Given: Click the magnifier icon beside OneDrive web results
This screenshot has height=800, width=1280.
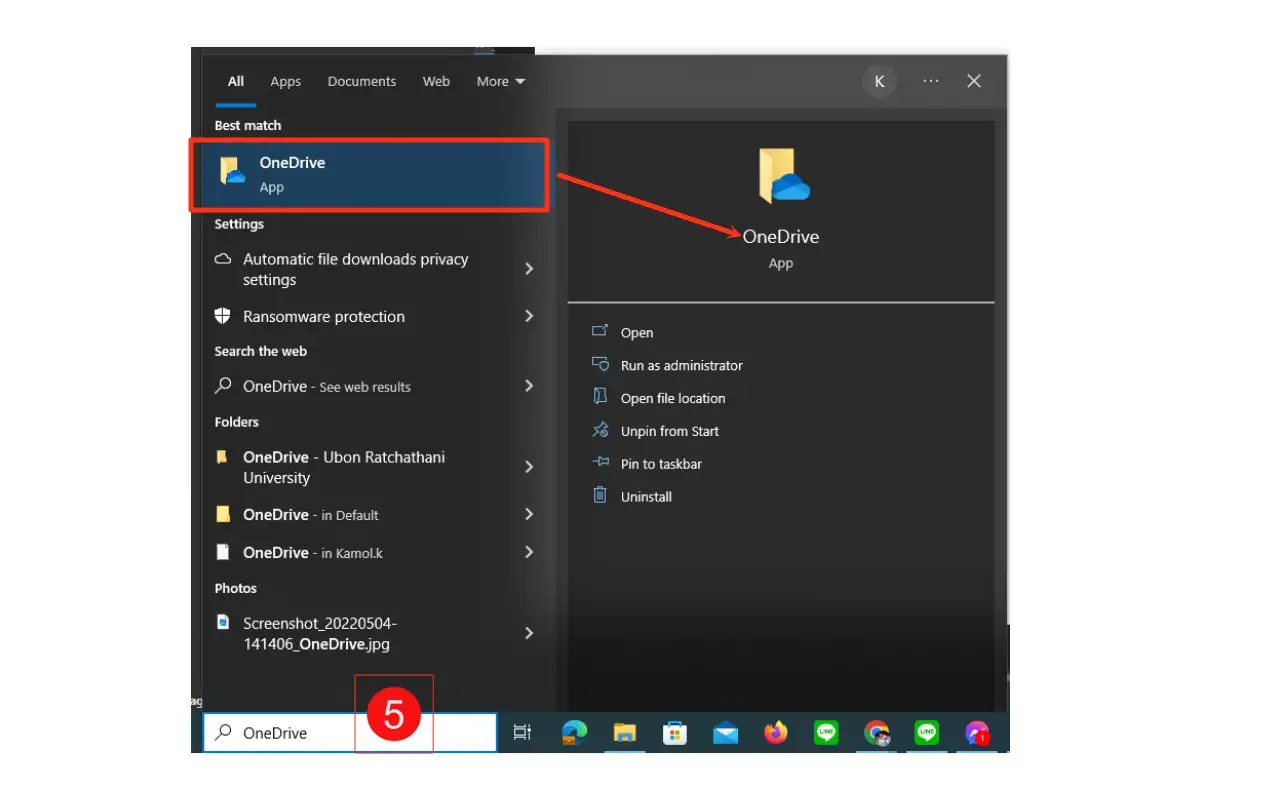Looking at the screenshot, I should pyautogui.click(x=223, y=385).
